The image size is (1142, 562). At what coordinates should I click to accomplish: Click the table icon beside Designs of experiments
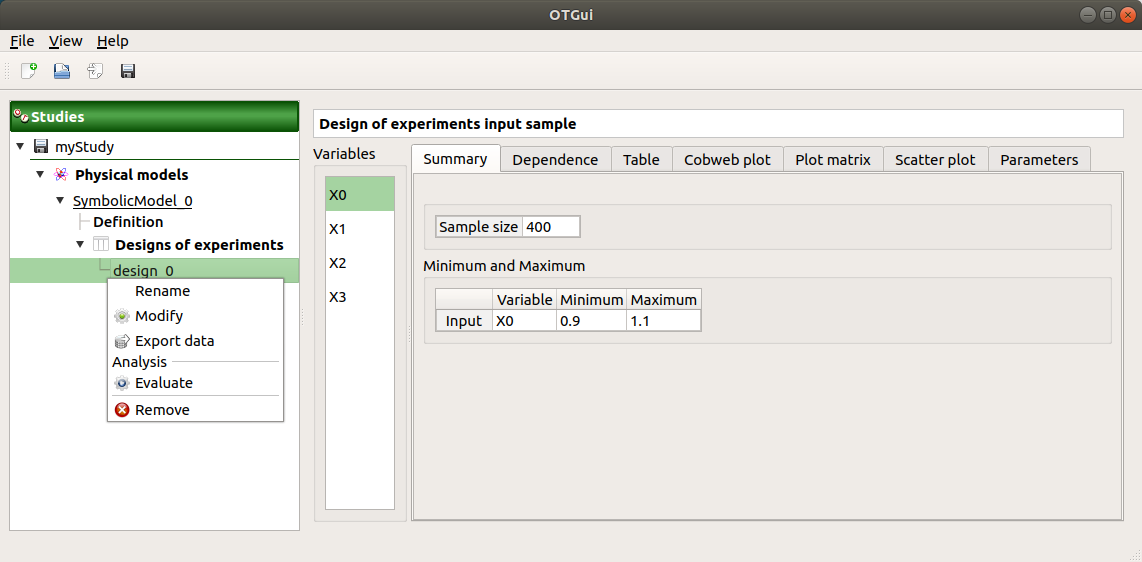click(x=101, y=245)
